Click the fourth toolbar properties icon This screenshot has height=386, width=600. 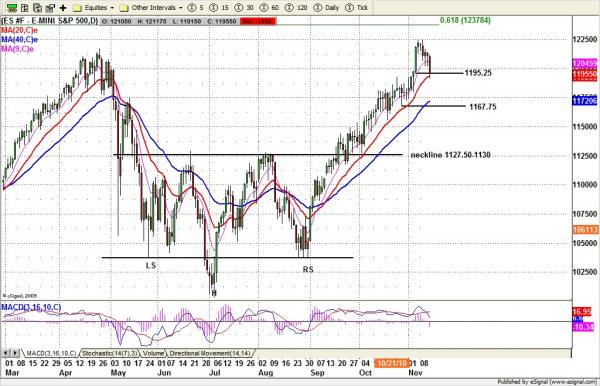[x=50, y=7]
